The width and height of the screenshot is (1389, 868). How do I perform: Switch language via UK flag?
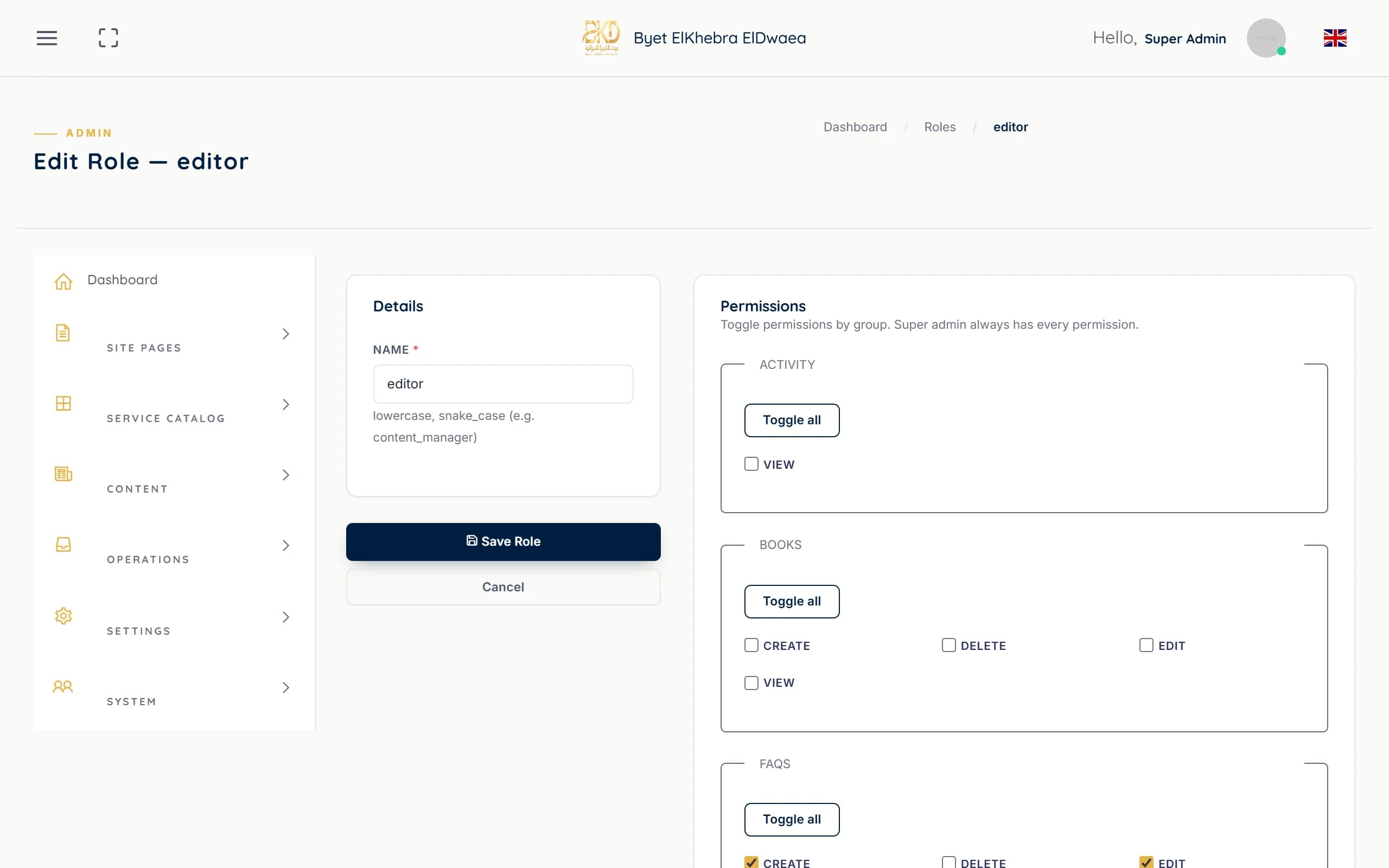[1335, 38]
